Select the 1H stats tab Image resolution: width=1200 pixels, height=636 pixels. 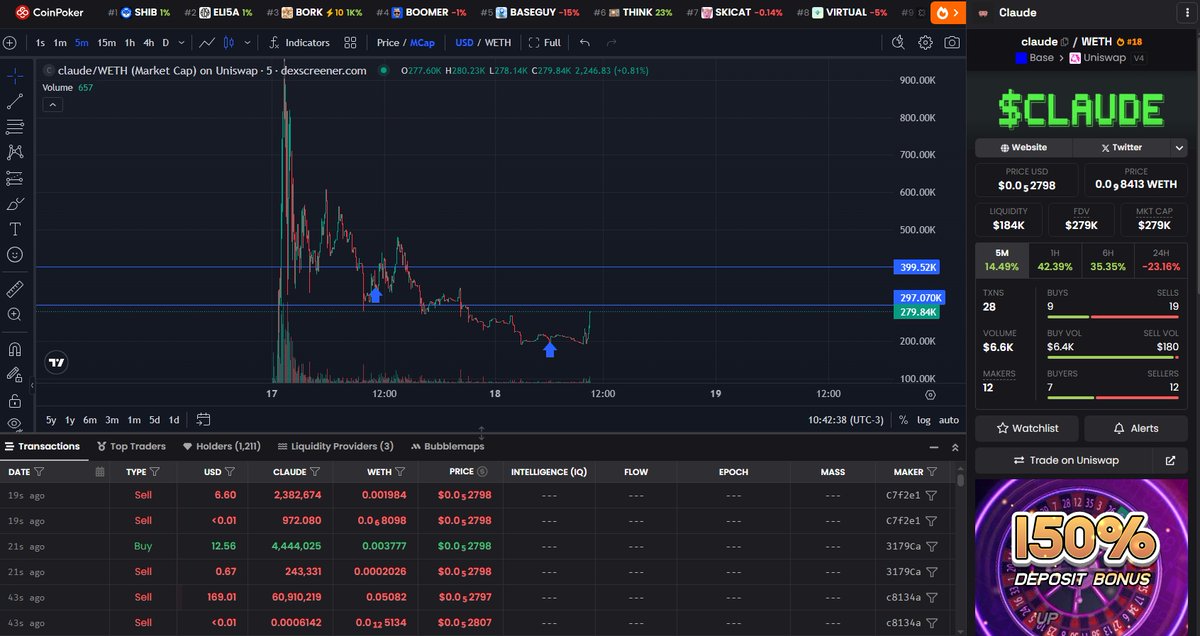[1054, 260]
